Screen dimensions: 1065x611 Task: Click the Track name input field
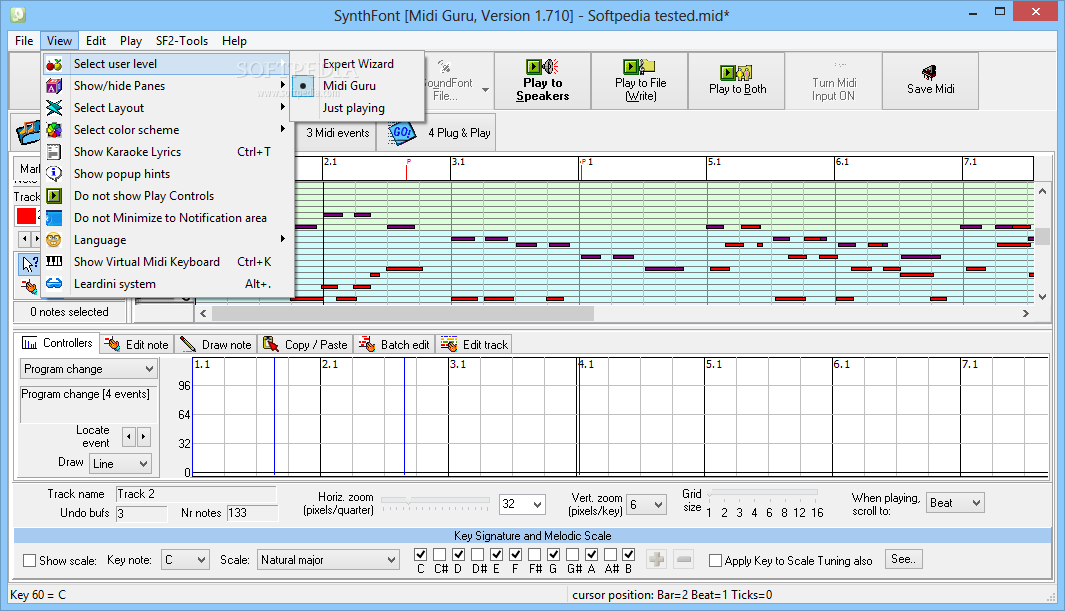196,494
